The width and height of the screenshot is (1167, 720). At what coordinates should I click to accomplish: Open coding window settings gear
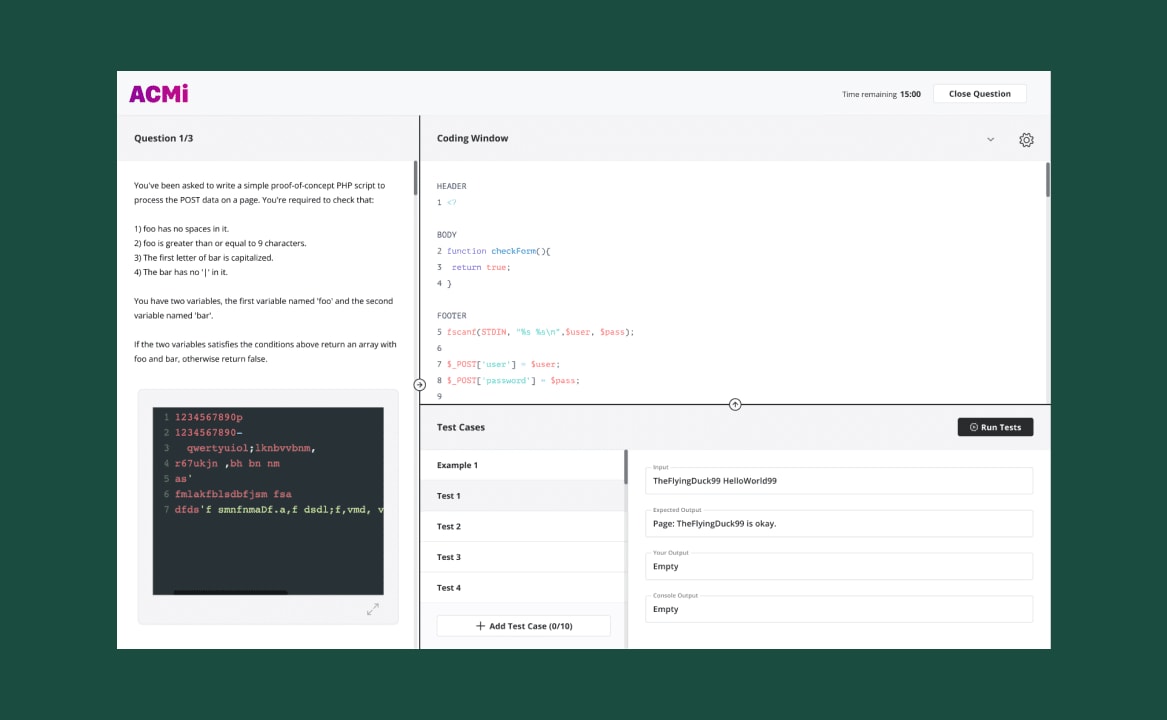coord(1026,139)
